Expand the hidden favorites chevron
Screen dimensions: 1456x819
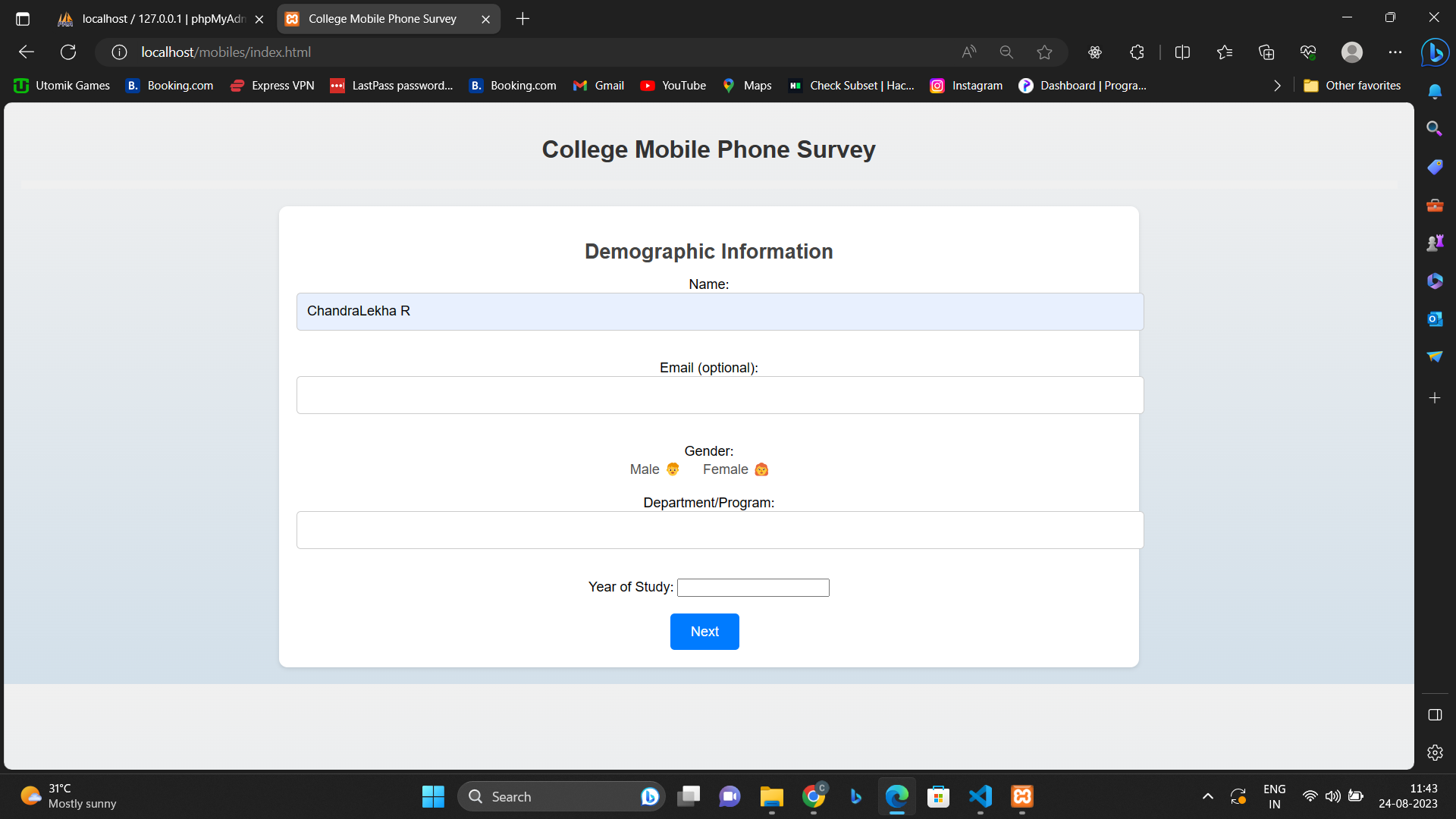click(x=1277, y=86)
